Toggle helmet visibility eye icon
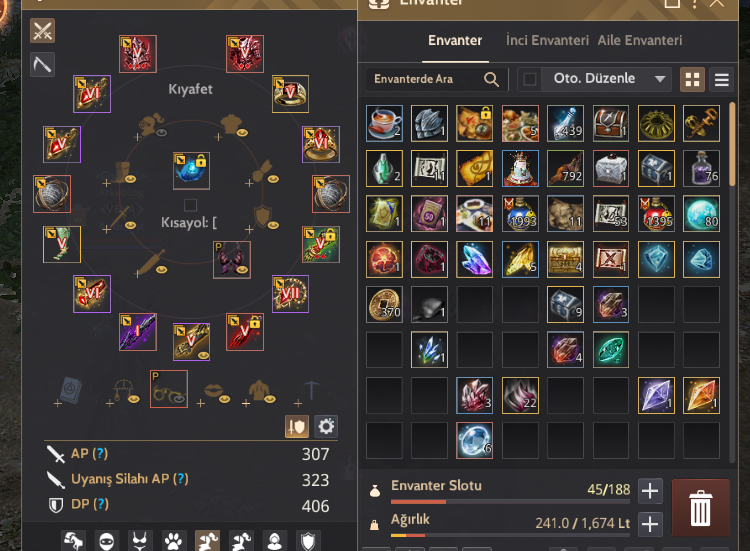The height and width of the screenshot is (551, 750). point(162,132)
